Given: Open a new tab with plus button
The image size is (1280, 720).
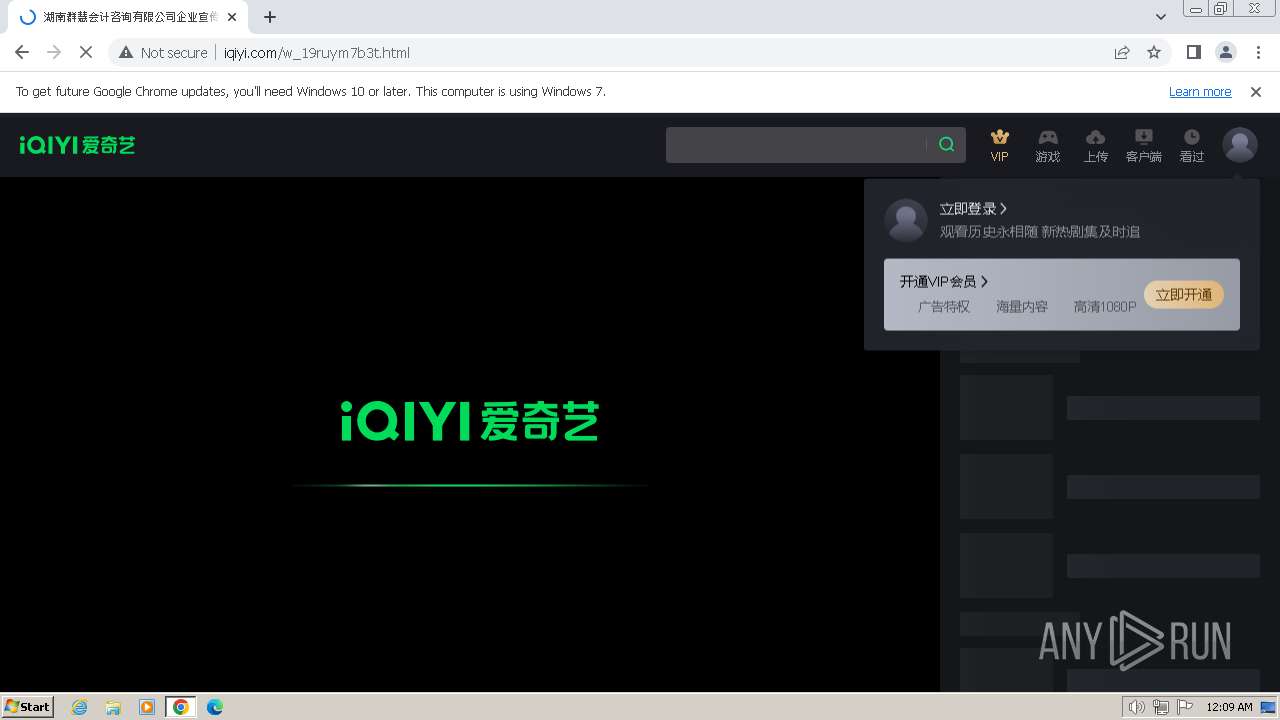Looking at the screenshot, I should (270, 17).
